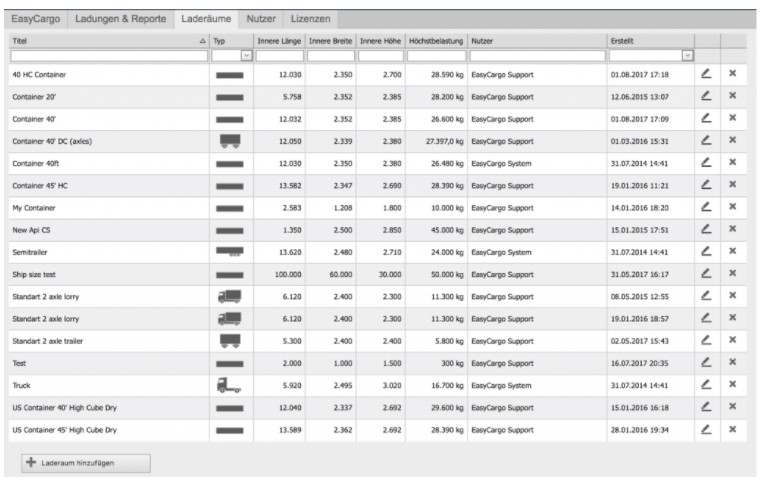
Task: Edit the Semitrailer cargo space
Action: coord(707,251)
